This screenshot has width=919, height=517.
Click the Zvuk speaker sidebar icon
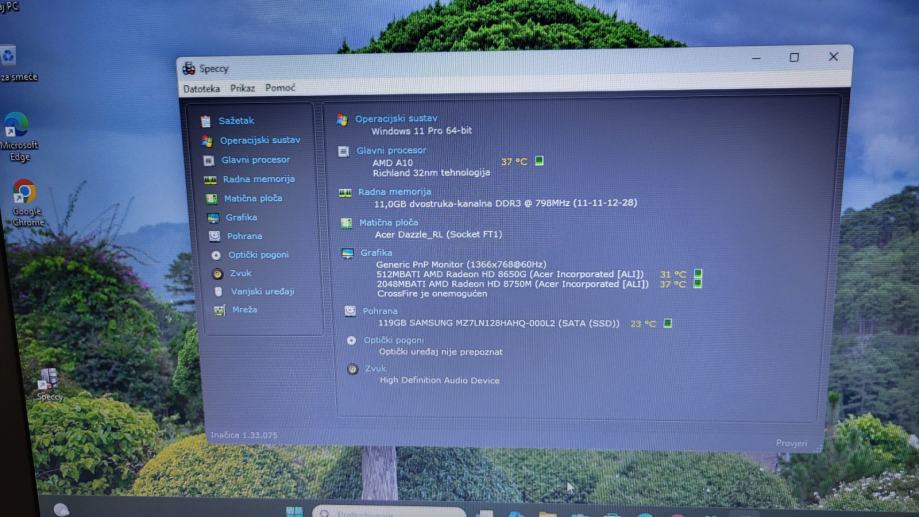click(217, 273)
